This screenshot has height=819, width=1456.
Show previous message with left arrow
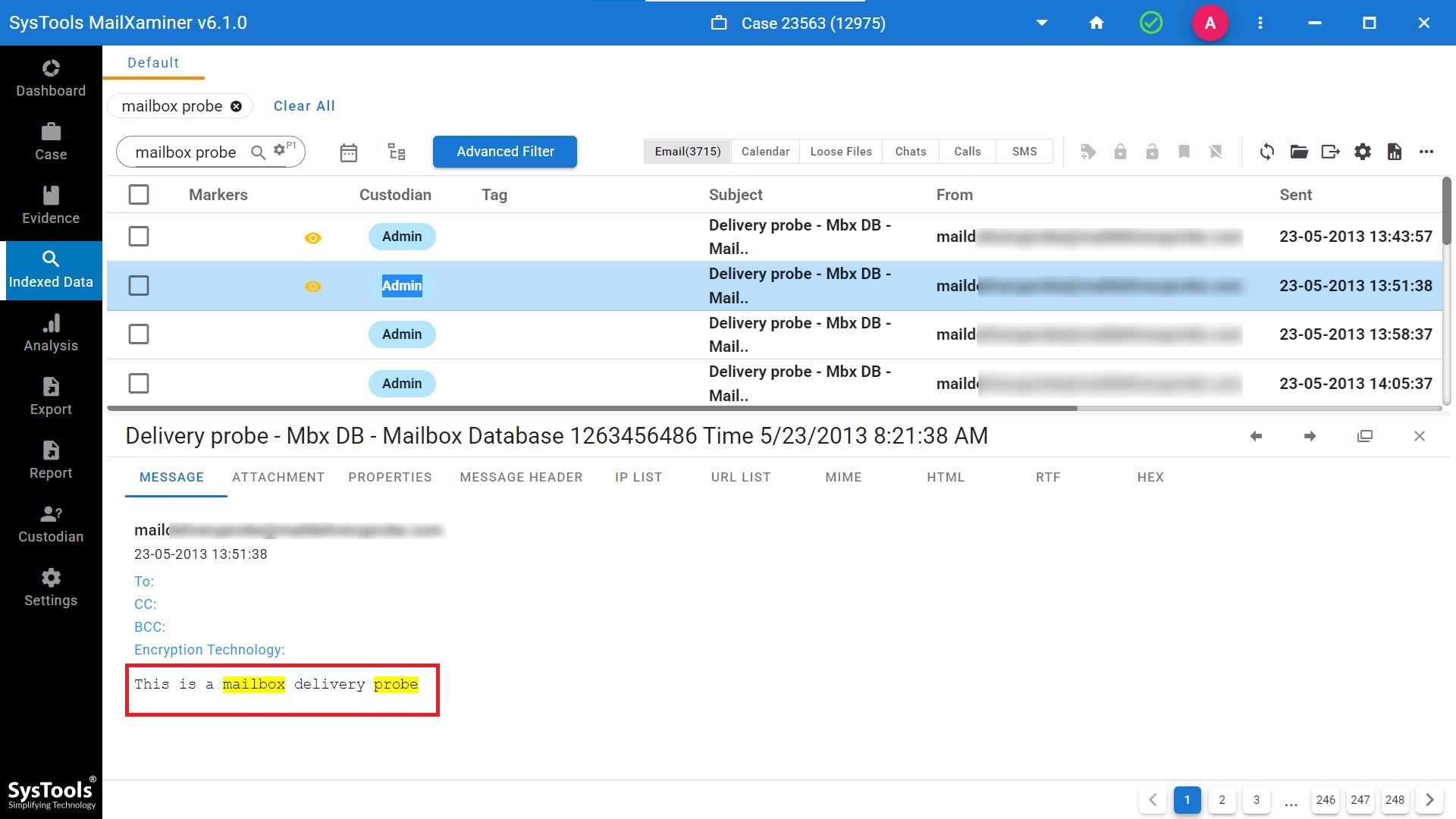[x=1256, y=436]
